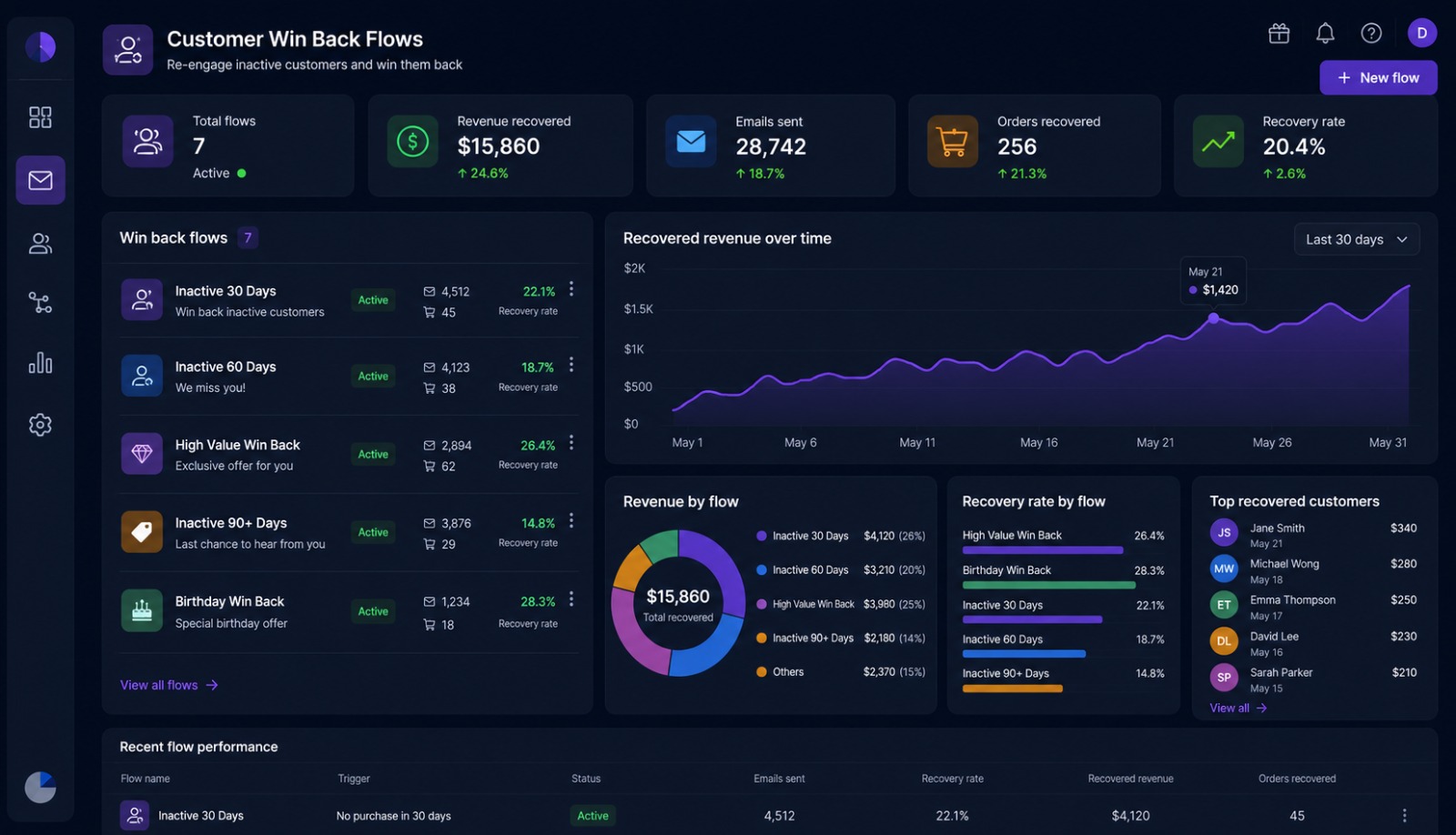Viewport: 1456px width, 835px height.
Task: Click the 'We miss you!' flow subtitle
Action: pos(210,387)
